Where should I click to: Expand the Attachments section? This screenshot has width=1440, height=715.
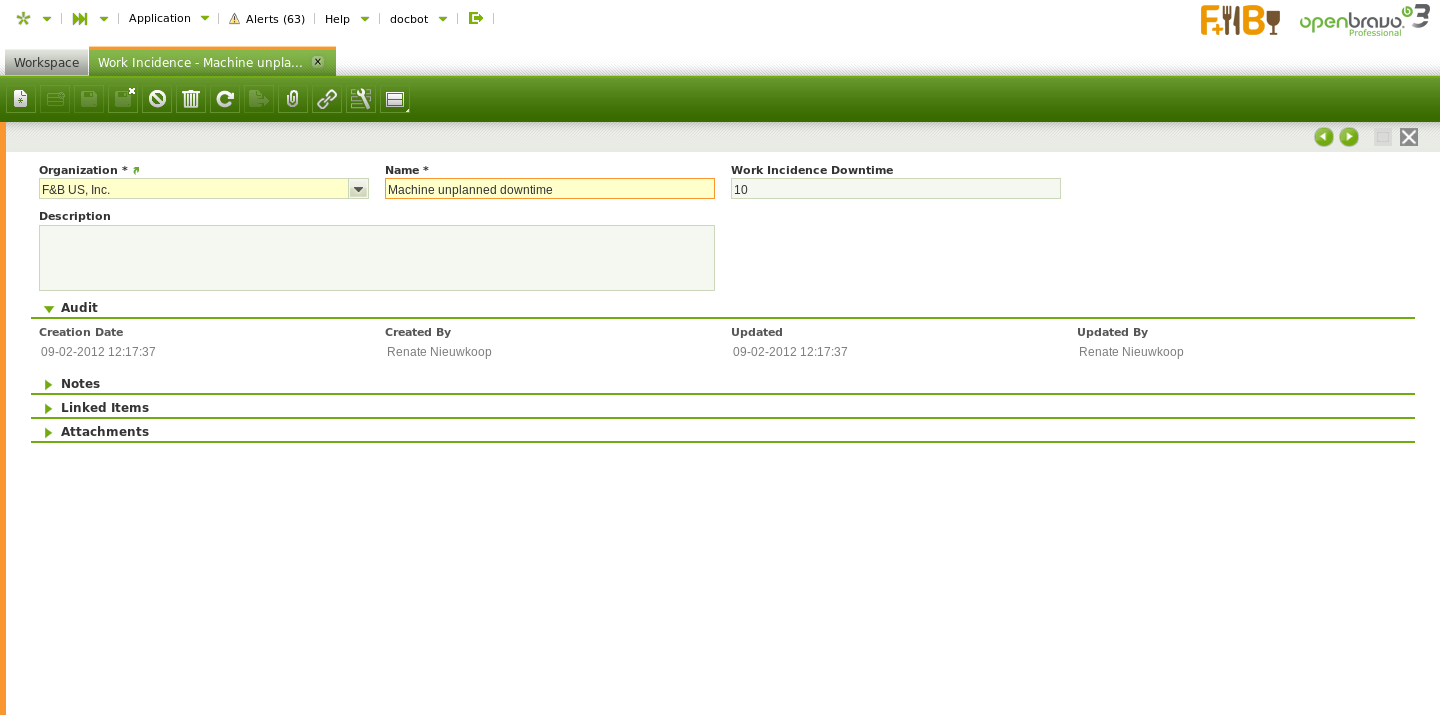49,432
